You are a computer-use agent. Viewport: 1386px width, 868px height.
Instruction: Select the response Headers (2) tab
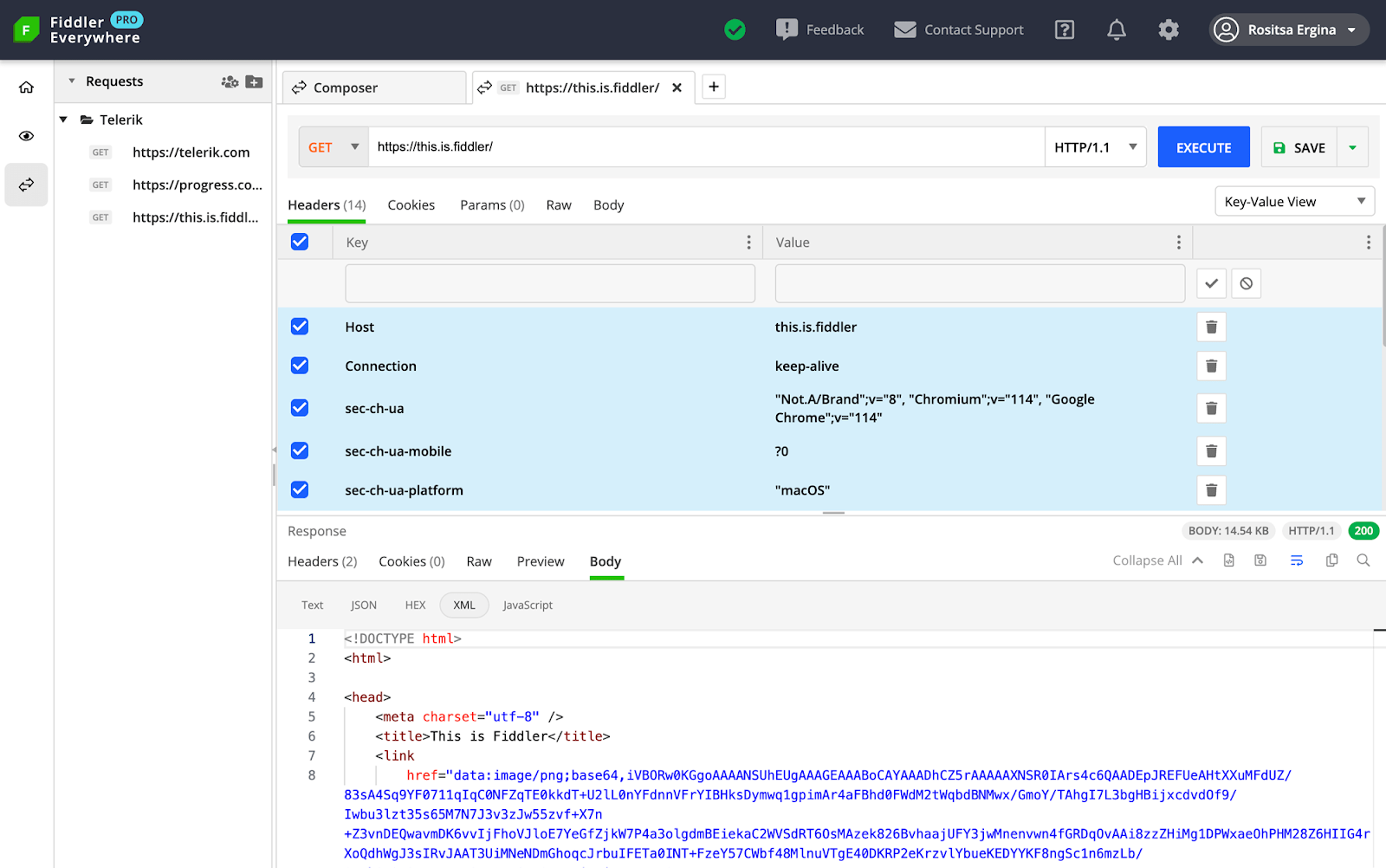tap(322, 561)
